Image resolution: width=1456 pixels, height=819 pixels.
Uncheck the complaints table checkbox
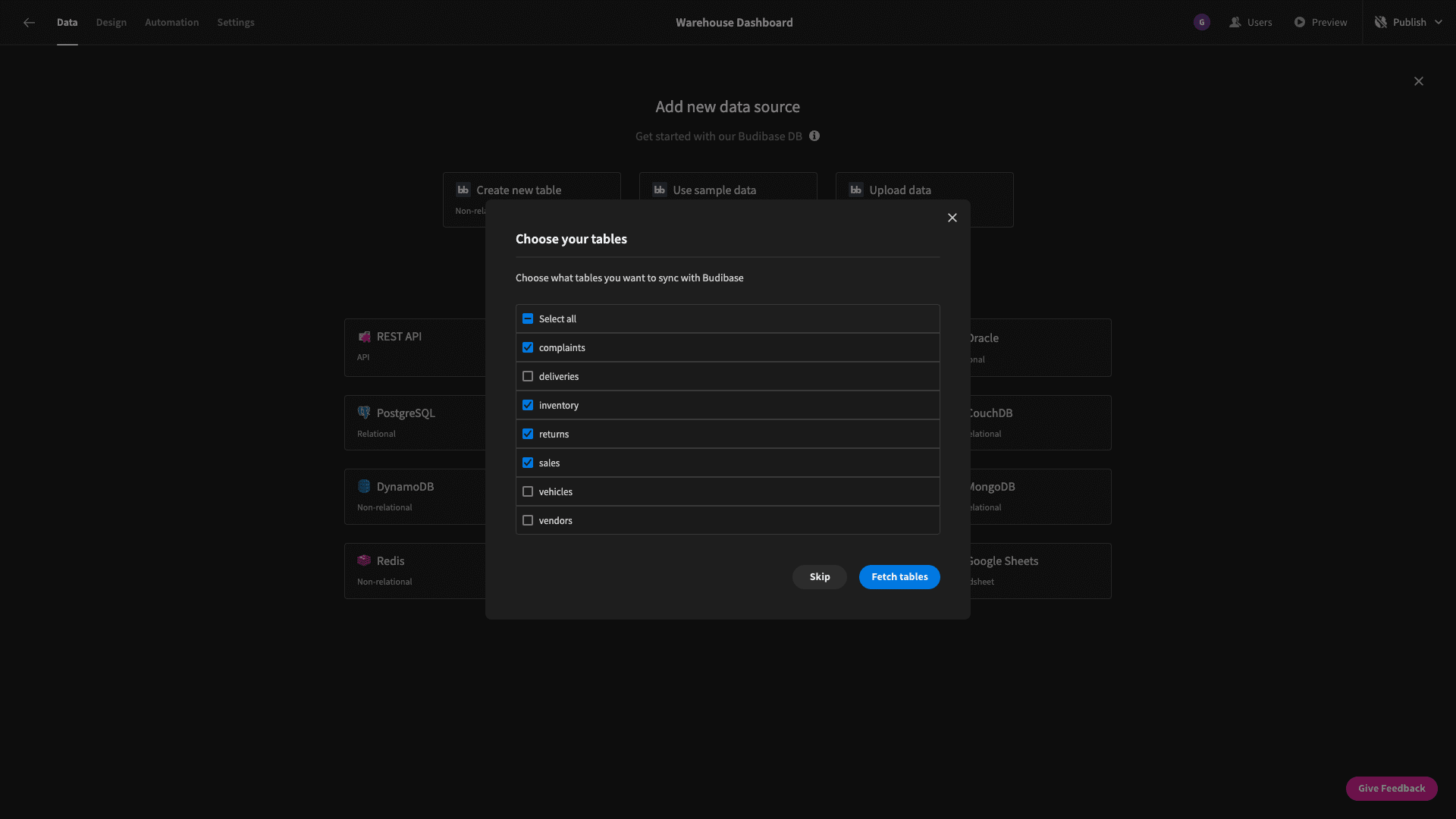click(528, 347)
